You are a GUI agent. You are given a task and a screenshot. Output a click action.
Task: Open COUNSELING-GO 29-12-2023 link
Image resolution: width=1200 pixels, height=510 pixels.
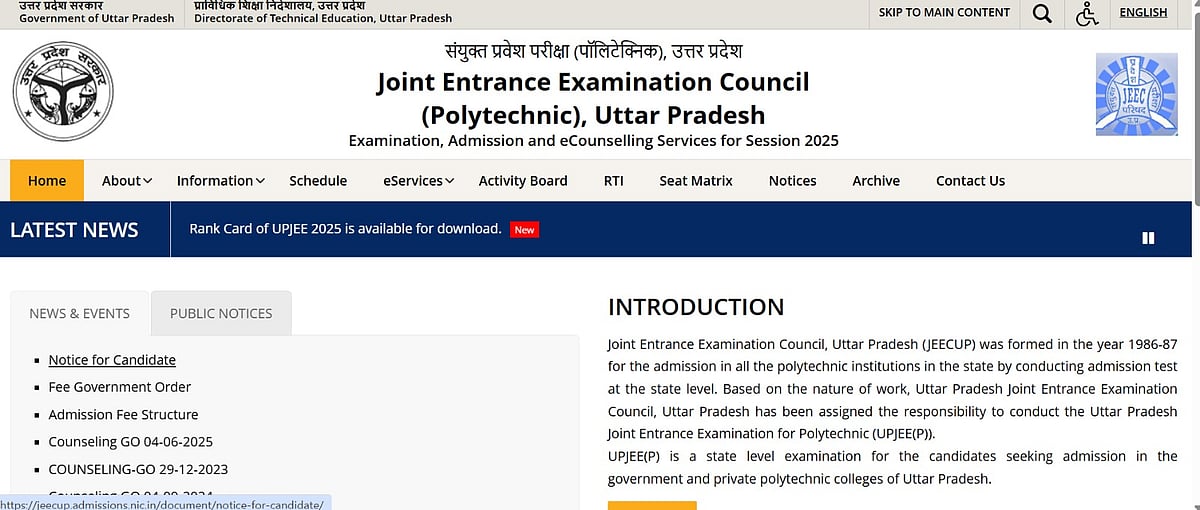[138, 468]
